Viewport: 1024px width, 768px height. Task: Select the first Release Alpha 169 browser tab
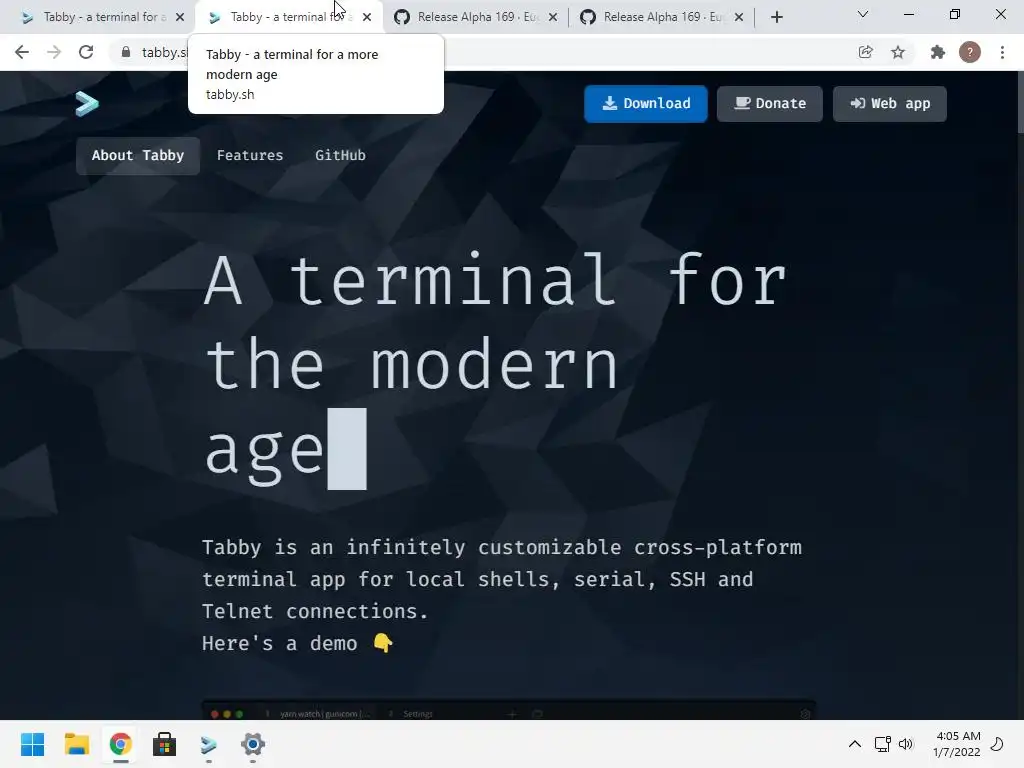(x=475, y=17)
